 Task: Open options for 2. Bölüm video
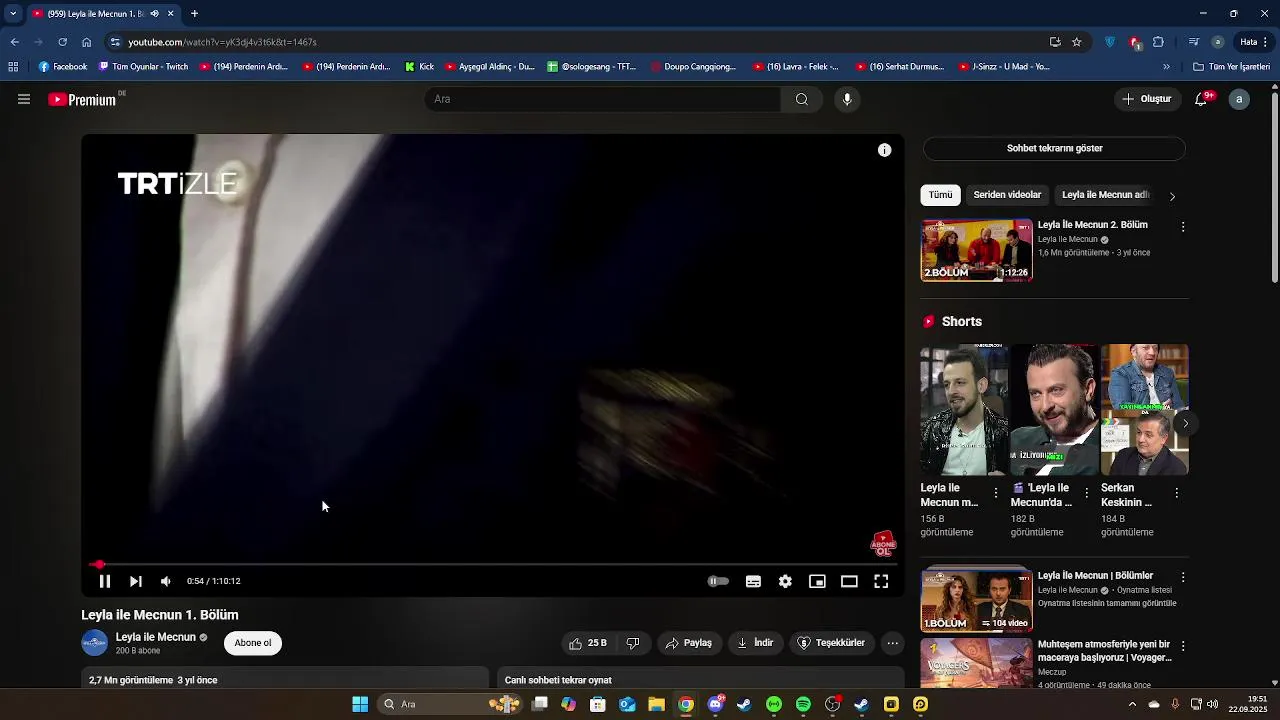1183,227
